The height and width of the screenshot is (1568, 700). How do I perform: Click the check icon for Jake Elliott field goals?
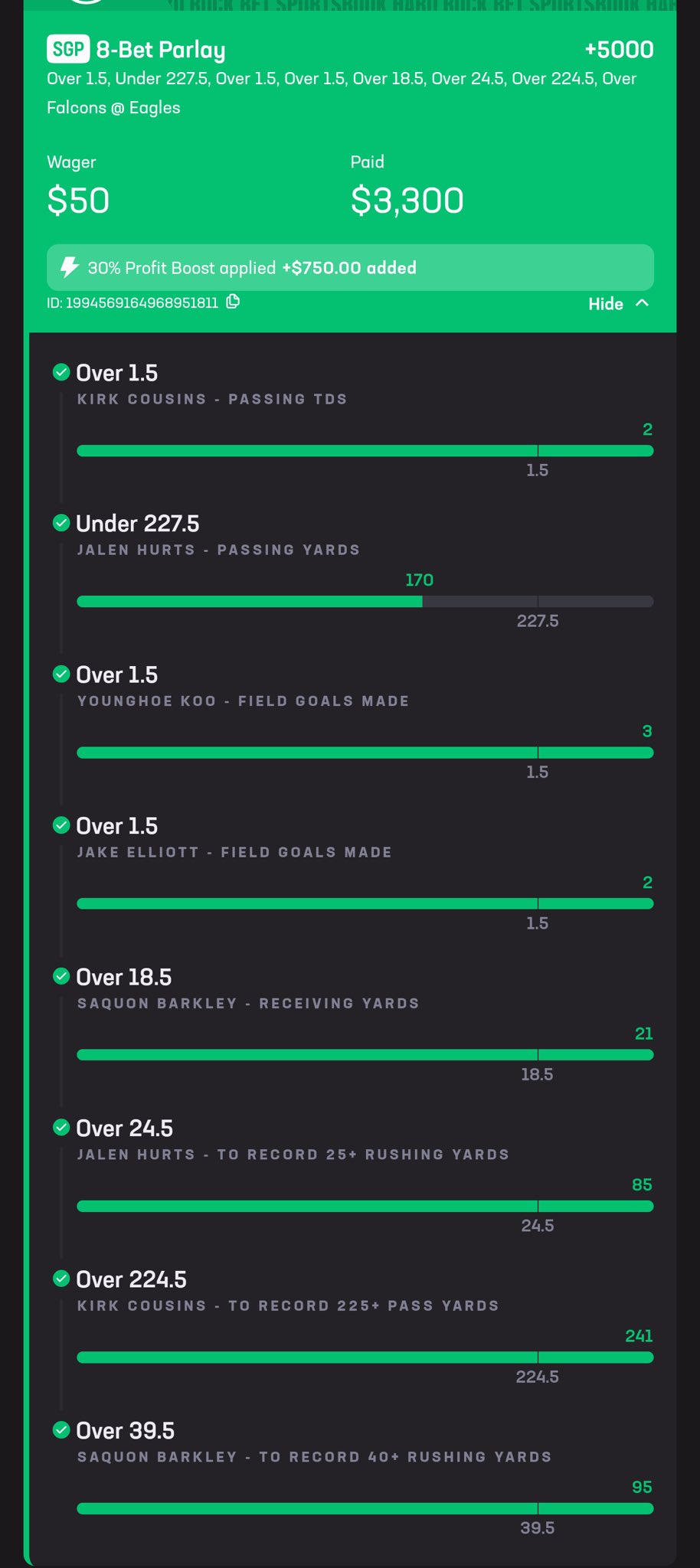(61, 825)
